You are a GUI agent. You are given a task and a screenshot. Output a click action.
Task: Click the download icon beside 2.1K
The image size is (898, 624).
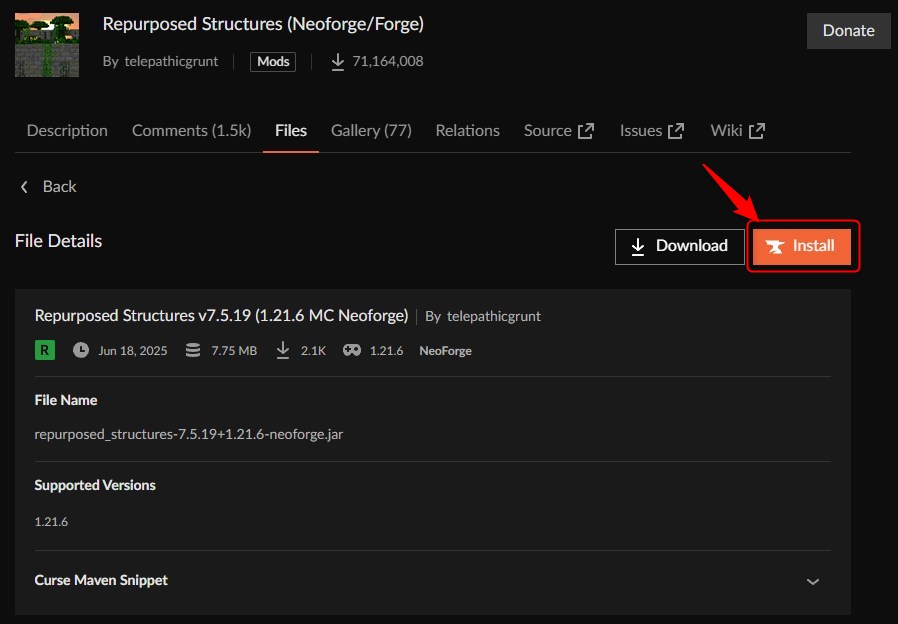(283, 350)
